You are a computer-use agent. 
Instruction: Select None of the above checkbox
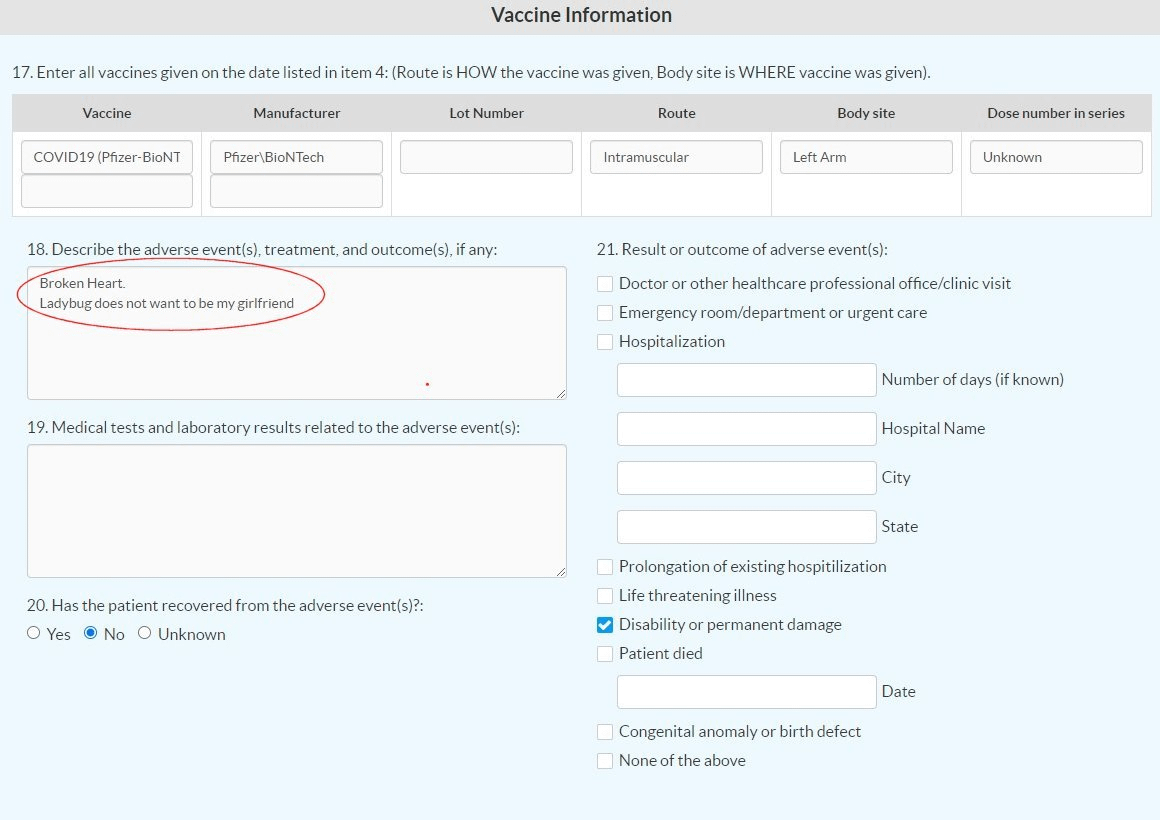[605, 761]
